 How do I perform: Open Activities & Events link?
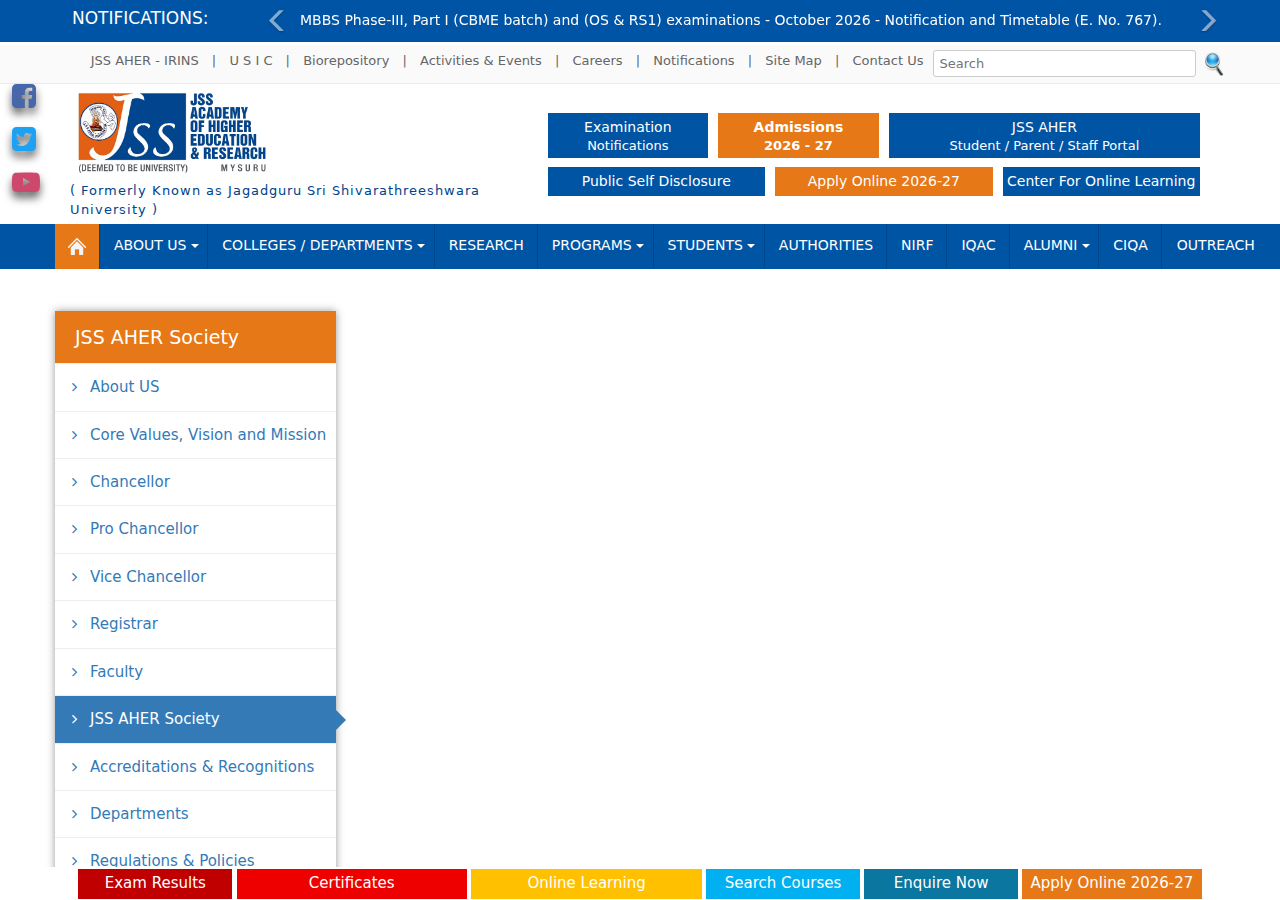coord(481,61)
